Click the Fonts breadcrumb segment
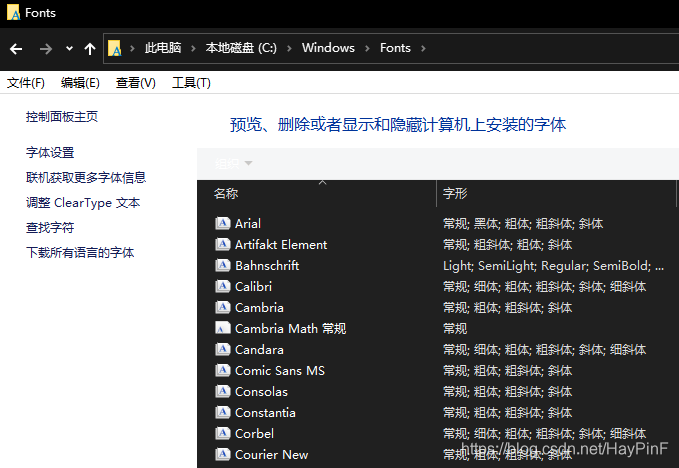The image size is (679, 468). 395,48
